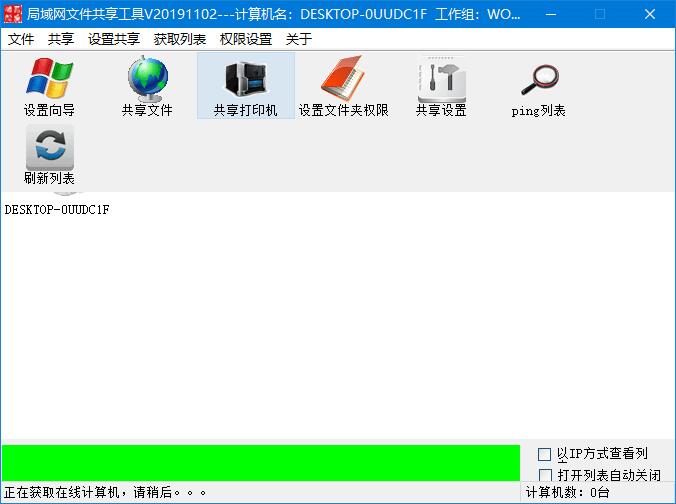Image resolution: width=676 pixels, height=504 pixels.
Task: Expand the 获取列表 menu
Action: 180,39
